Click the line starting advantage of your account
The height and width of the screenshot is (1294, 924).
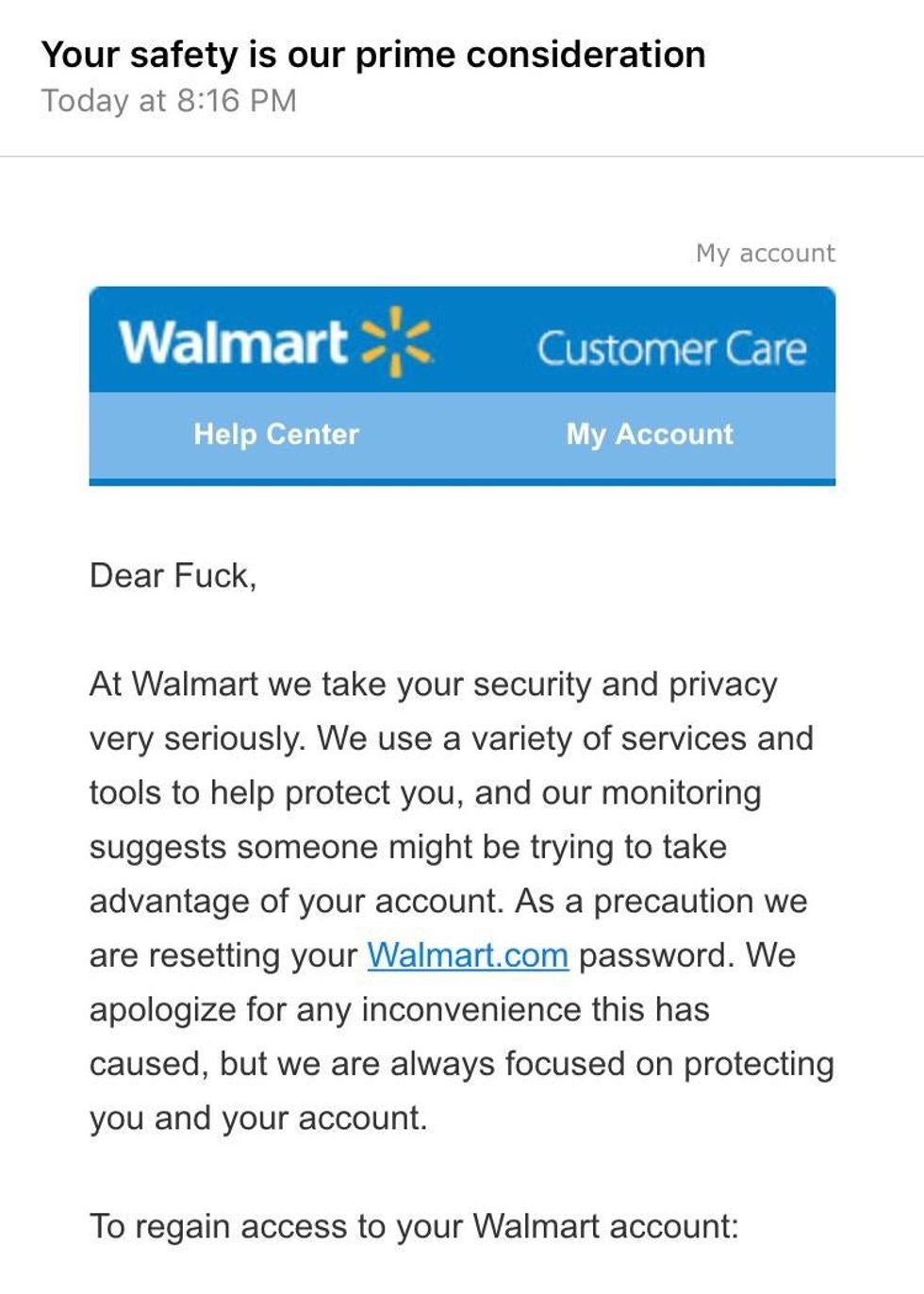[449, 902]
